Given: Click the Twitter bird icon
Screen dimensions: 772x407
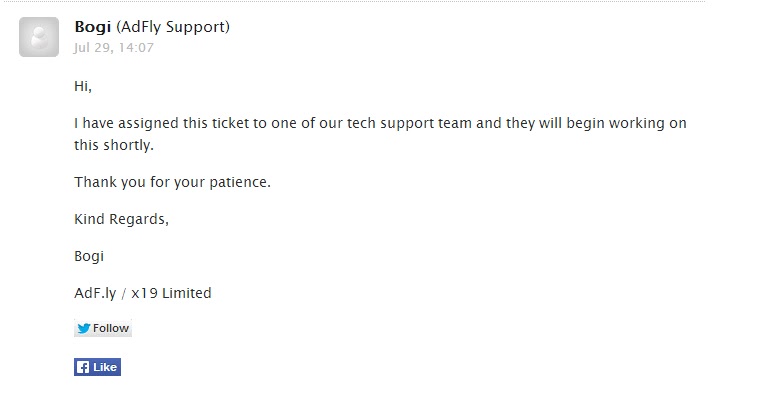Looking at the screenshot, I should [x=84, y=328].
